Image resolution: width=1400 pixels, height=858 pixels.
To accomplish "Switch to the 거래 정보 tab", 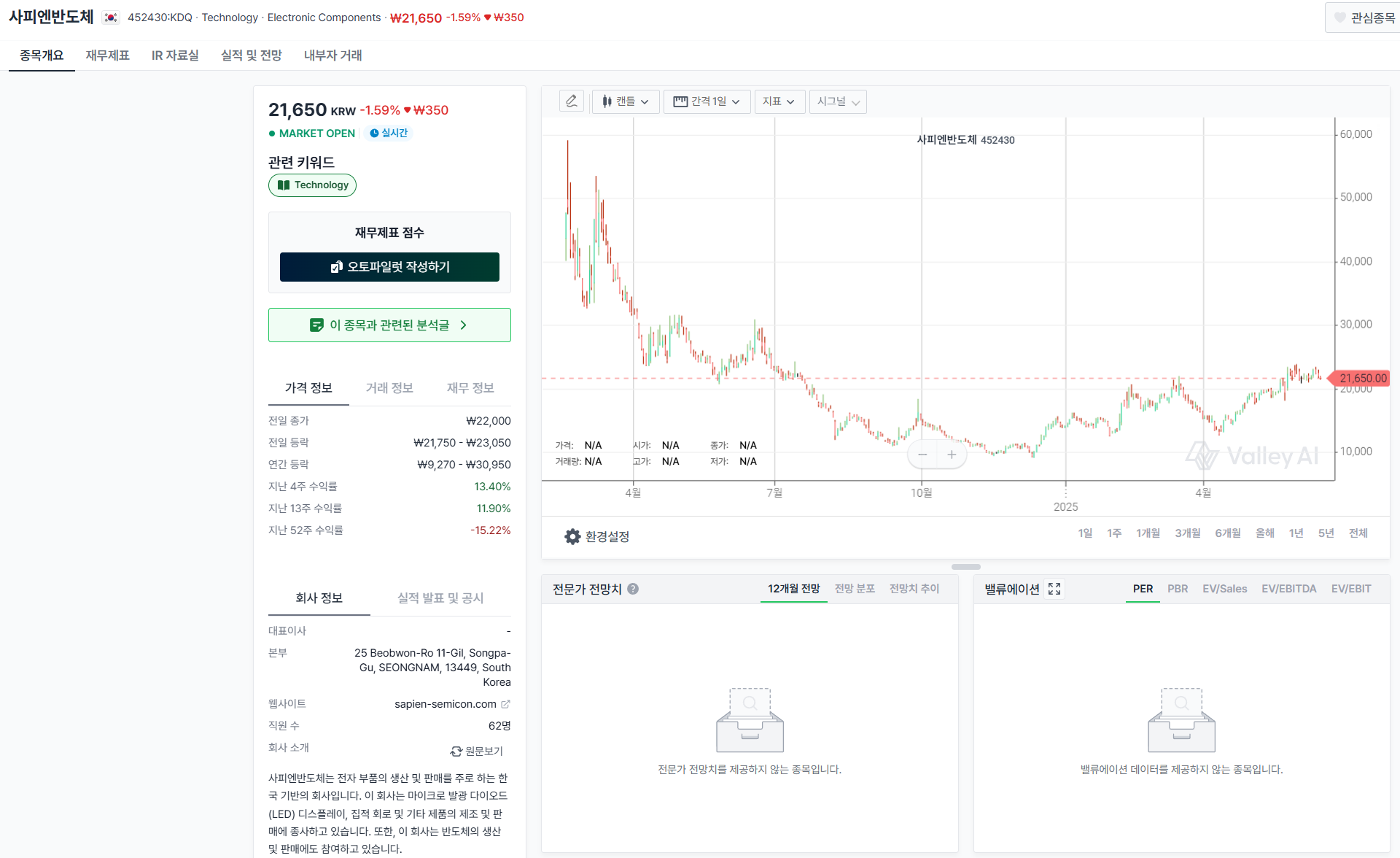I will coord(389,388).
